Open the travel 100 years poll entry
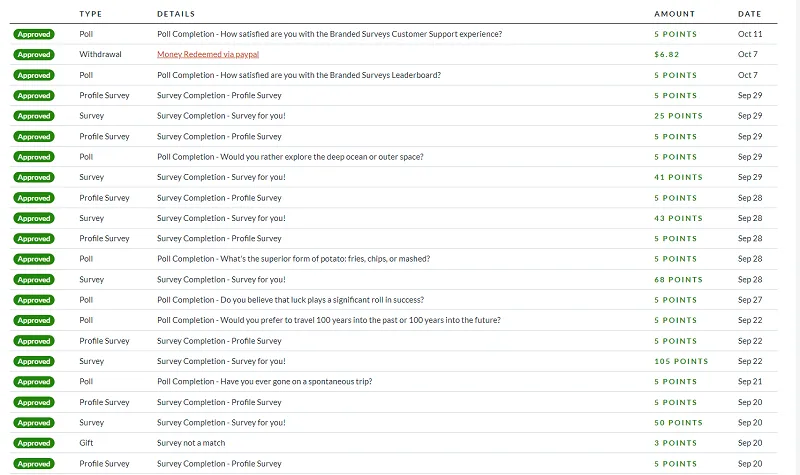The height and width of the screenshot is (475, 800). tap(328, 320)
